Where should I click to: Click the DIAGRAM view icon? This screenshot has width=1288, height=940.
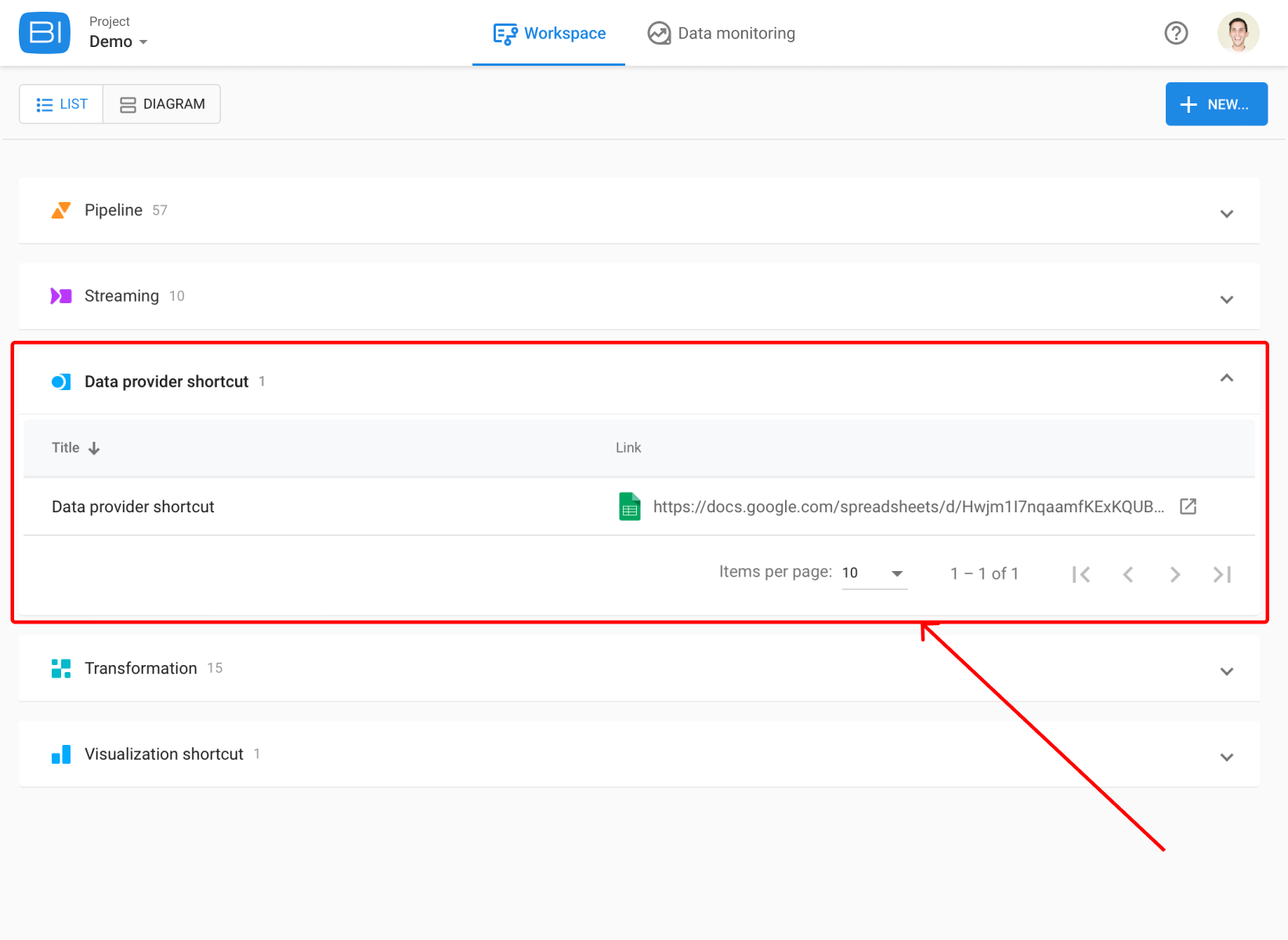[x=128, y=104]
